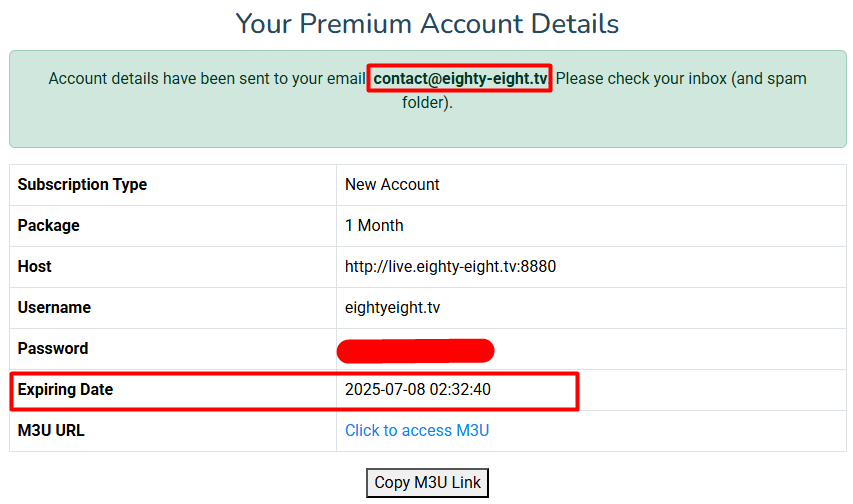
Task: Click the Copy M3U Link button
Action: pyautogui.click(x=427, y=483)
